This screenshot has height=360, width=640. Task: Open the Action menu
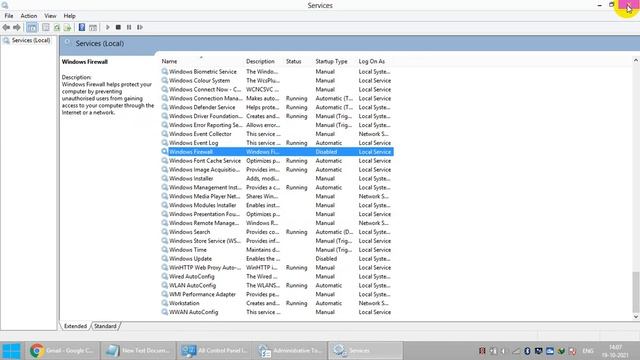tap(29, 16)
